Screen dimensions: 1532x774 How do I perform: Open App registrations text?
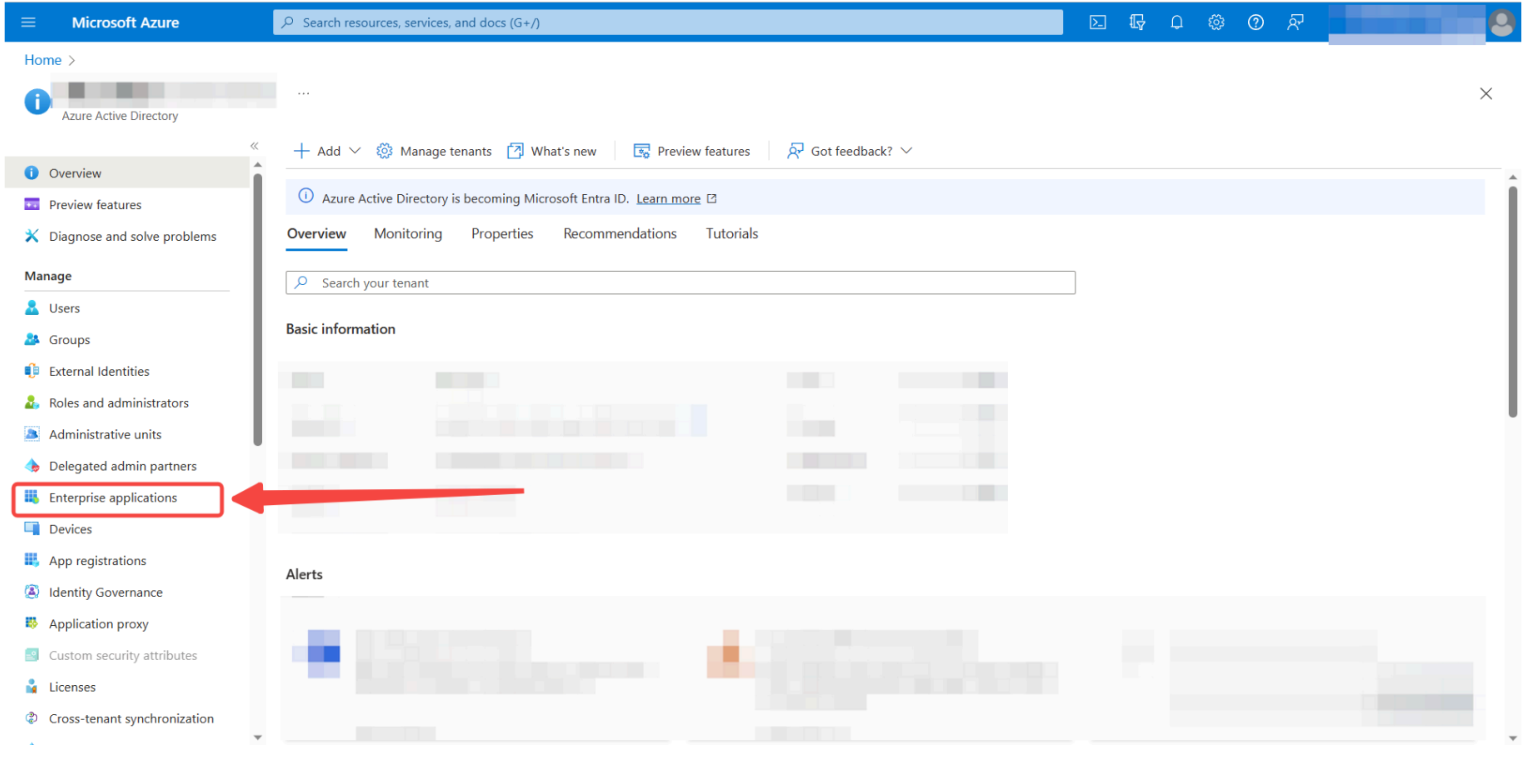97,561
